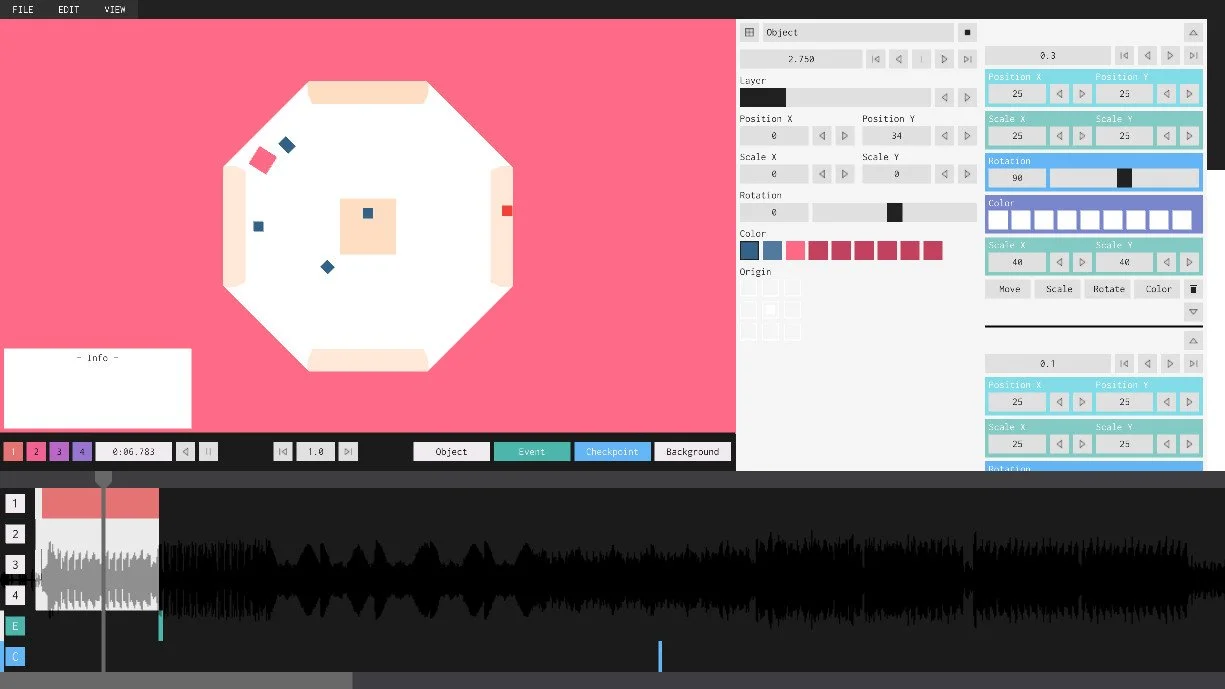This screenshot has width=1225, height=689.
Task: Click the Checkpoint button
Action: [x=612, y=452]
